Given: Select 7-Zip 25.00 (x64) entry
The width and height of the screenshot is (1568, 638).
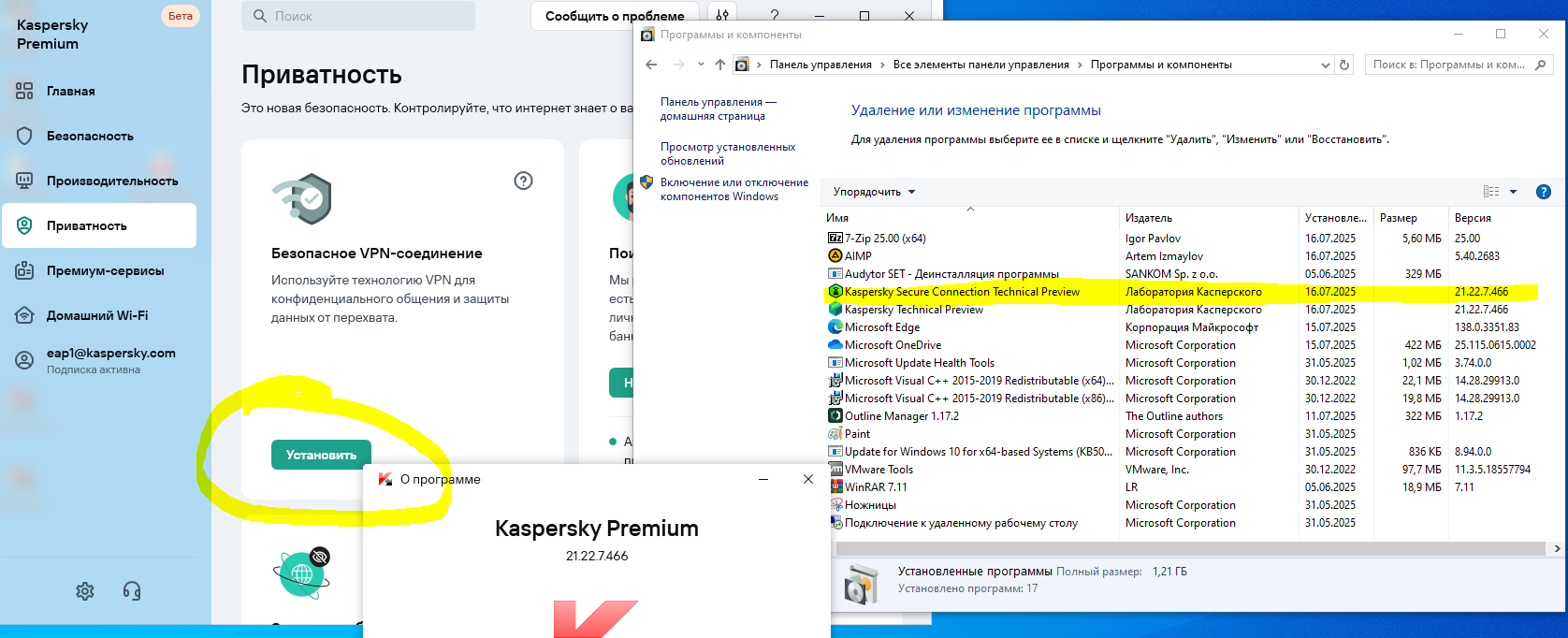Looking at the screenshot, I should click(x=885, y=239).
